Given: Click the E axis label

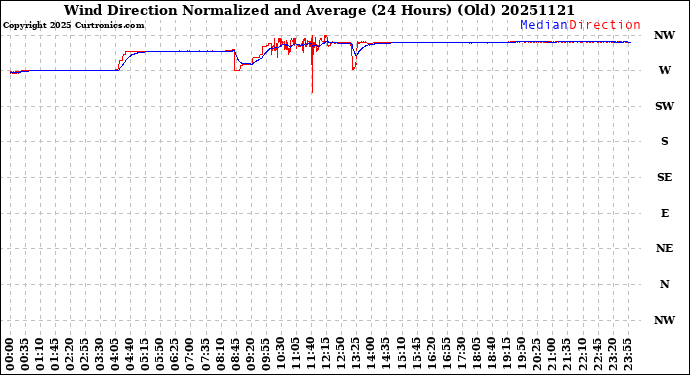Looking at the screenshot, I should (x=664, y=213).
